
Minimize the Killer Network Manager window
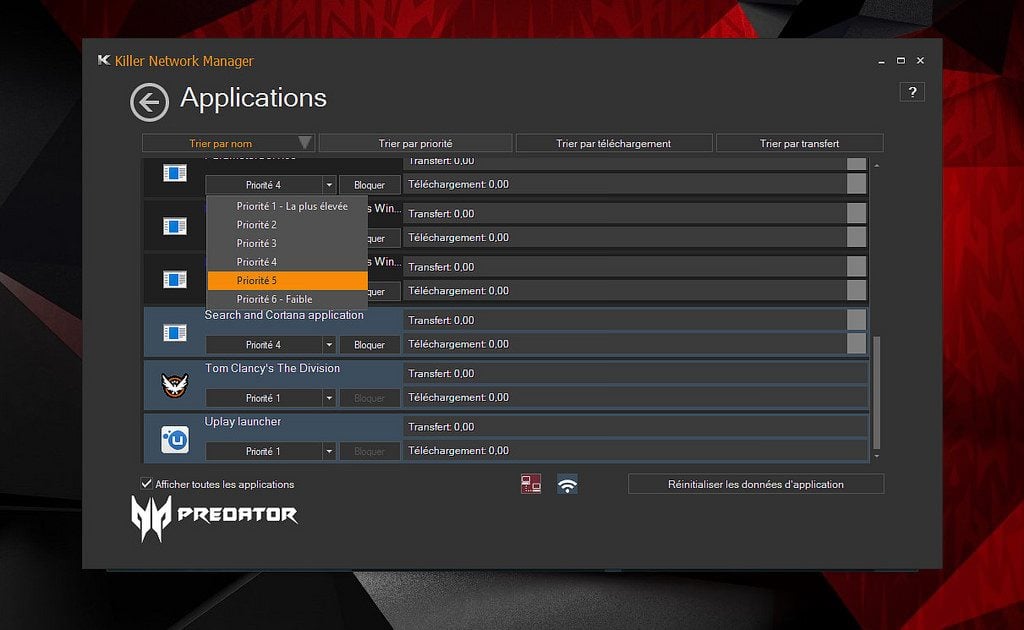coord(881,61)
